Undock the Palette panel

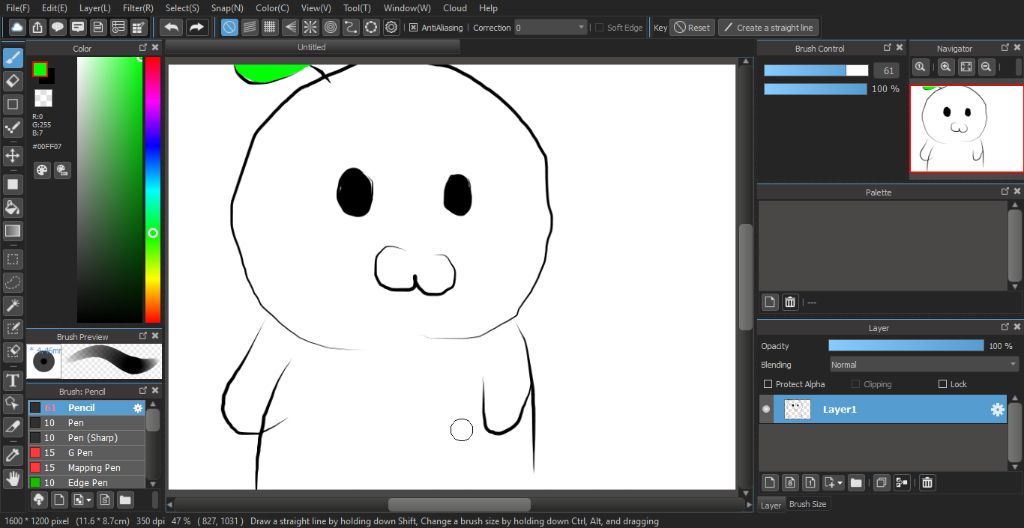pyautogui.click(x=1004, y=191)
